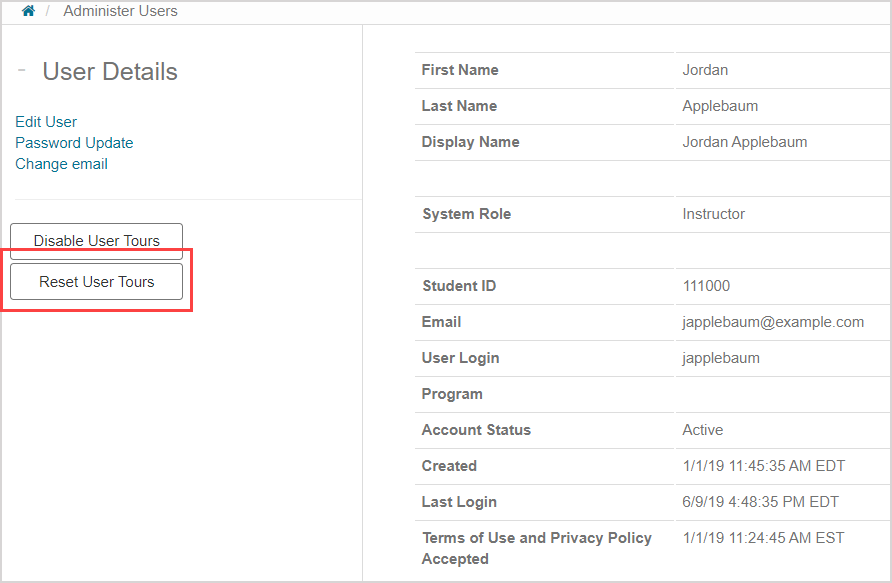Click the home breadcrumb icon
Image resolution: width=892 pixels, height=583 pixels.
pyautogui.click(x=27, y=11)
